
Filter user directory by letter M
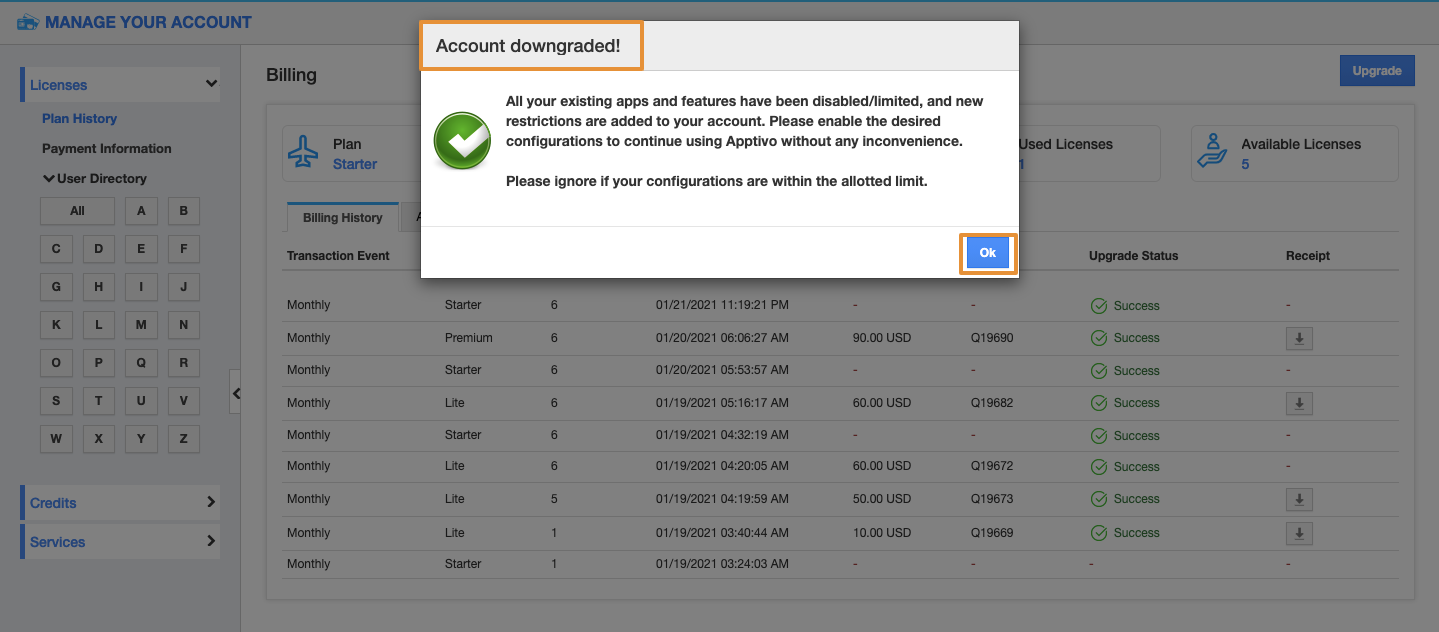(141, 325)
